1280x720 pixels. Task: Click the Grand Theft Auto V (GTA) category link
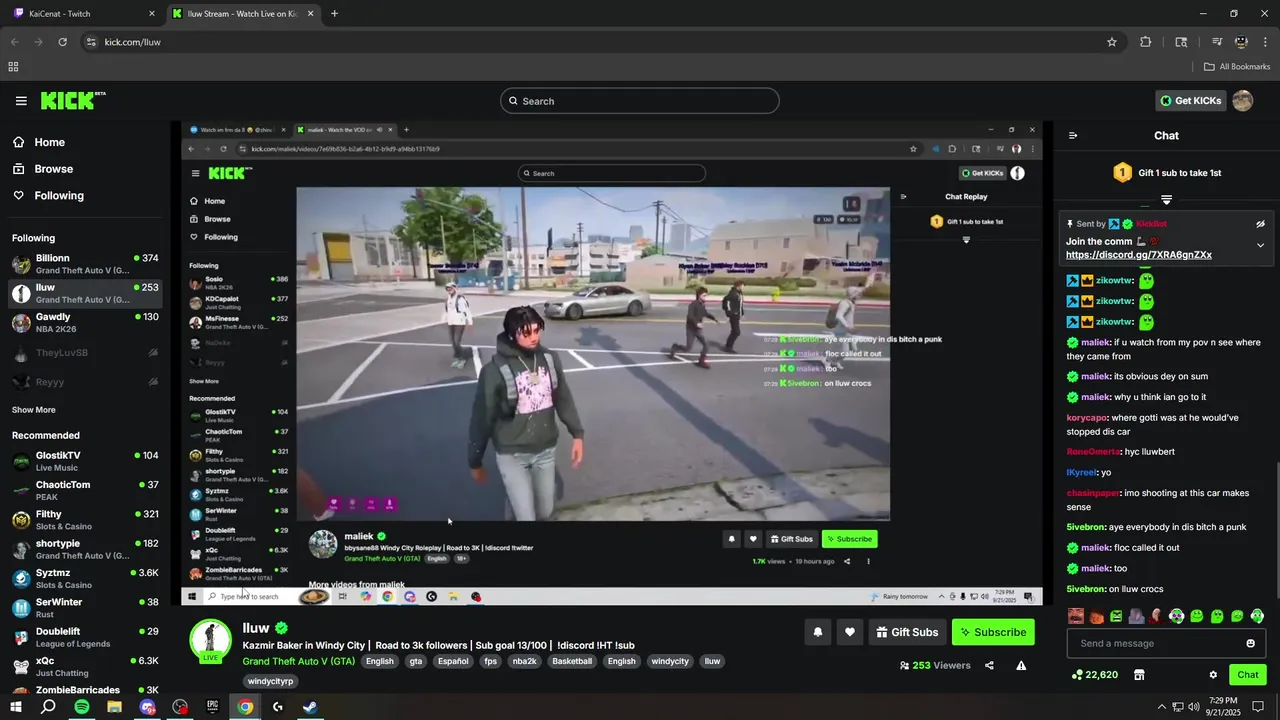coord(299,661)
